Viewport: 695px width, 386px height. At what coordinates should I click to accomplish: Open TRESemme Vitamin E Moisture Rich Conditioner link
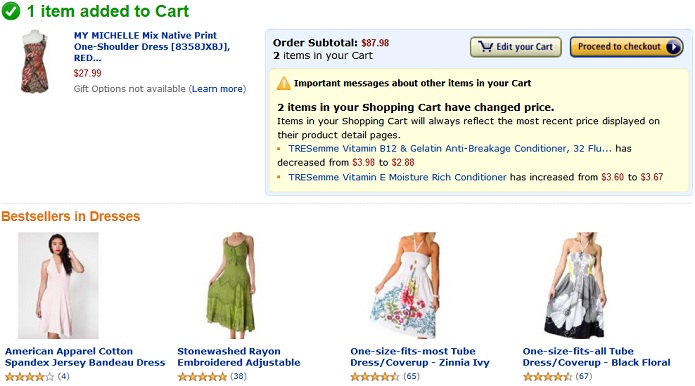click(397, 177)
